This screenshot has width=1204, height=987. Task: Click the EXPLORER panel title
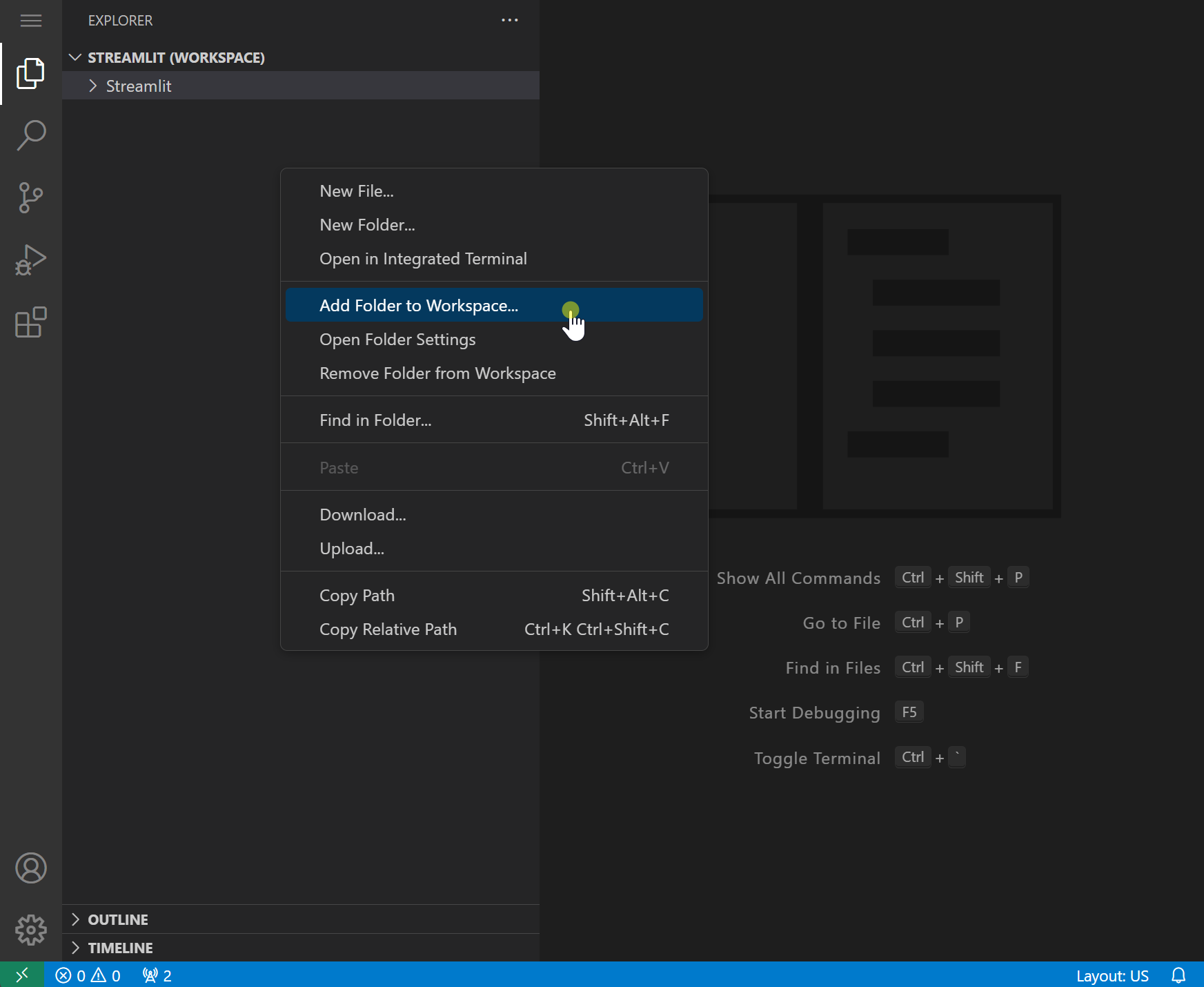[120, 21]
